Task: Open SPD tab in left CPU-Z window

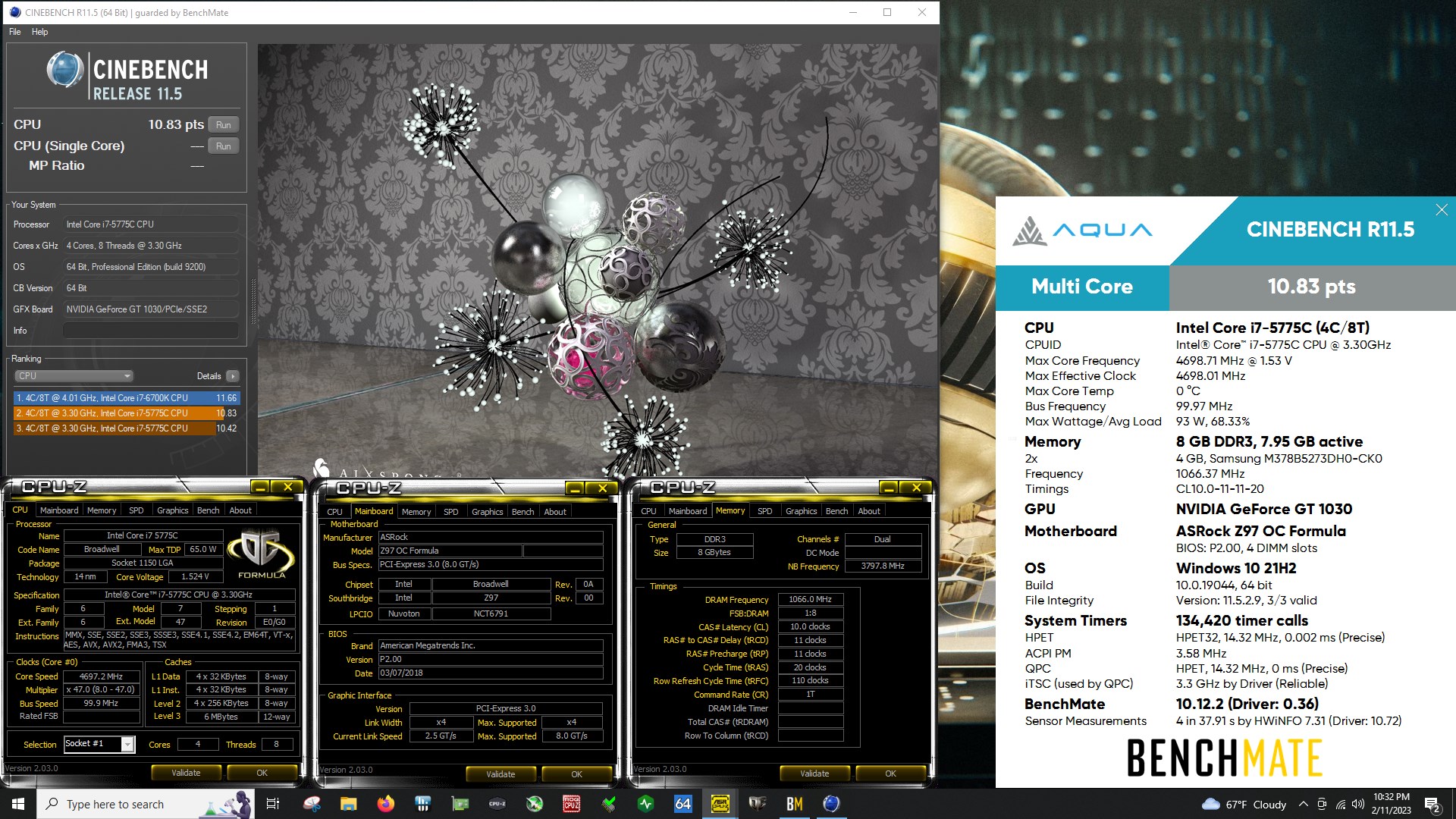Action: [x=136, y=510]
